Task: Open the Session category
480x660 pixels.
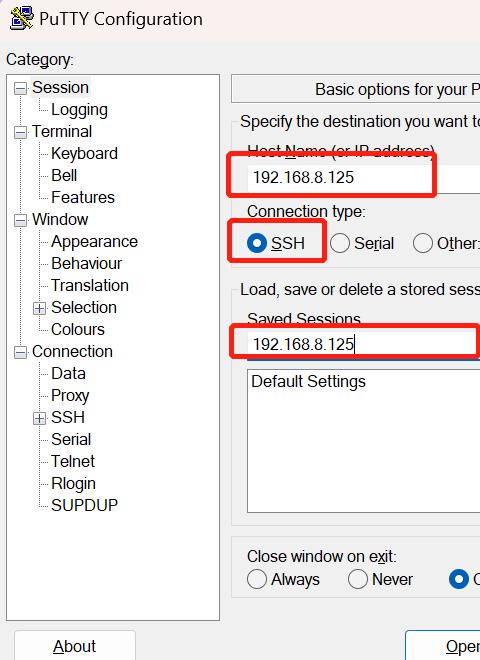Action: pos(60,88)
